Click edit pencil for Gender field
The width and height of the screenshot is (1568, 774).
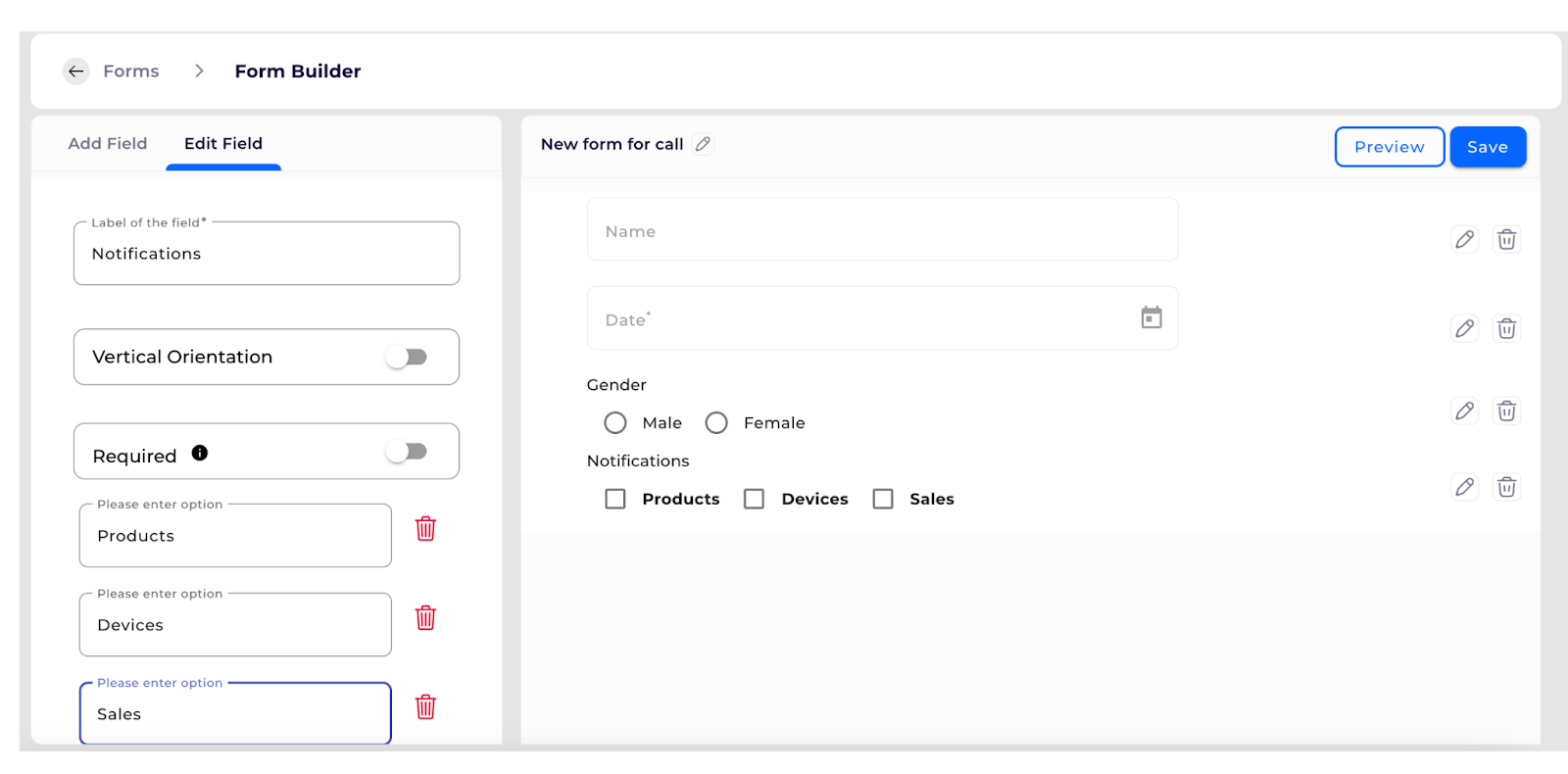pos(1464,411)
